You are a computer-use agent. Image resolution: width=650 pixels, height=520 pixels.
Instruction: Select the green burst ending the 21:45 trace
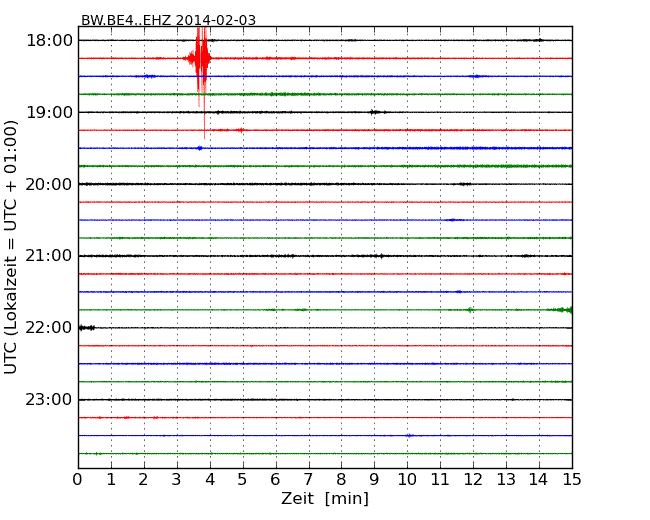tap(564, 310)
